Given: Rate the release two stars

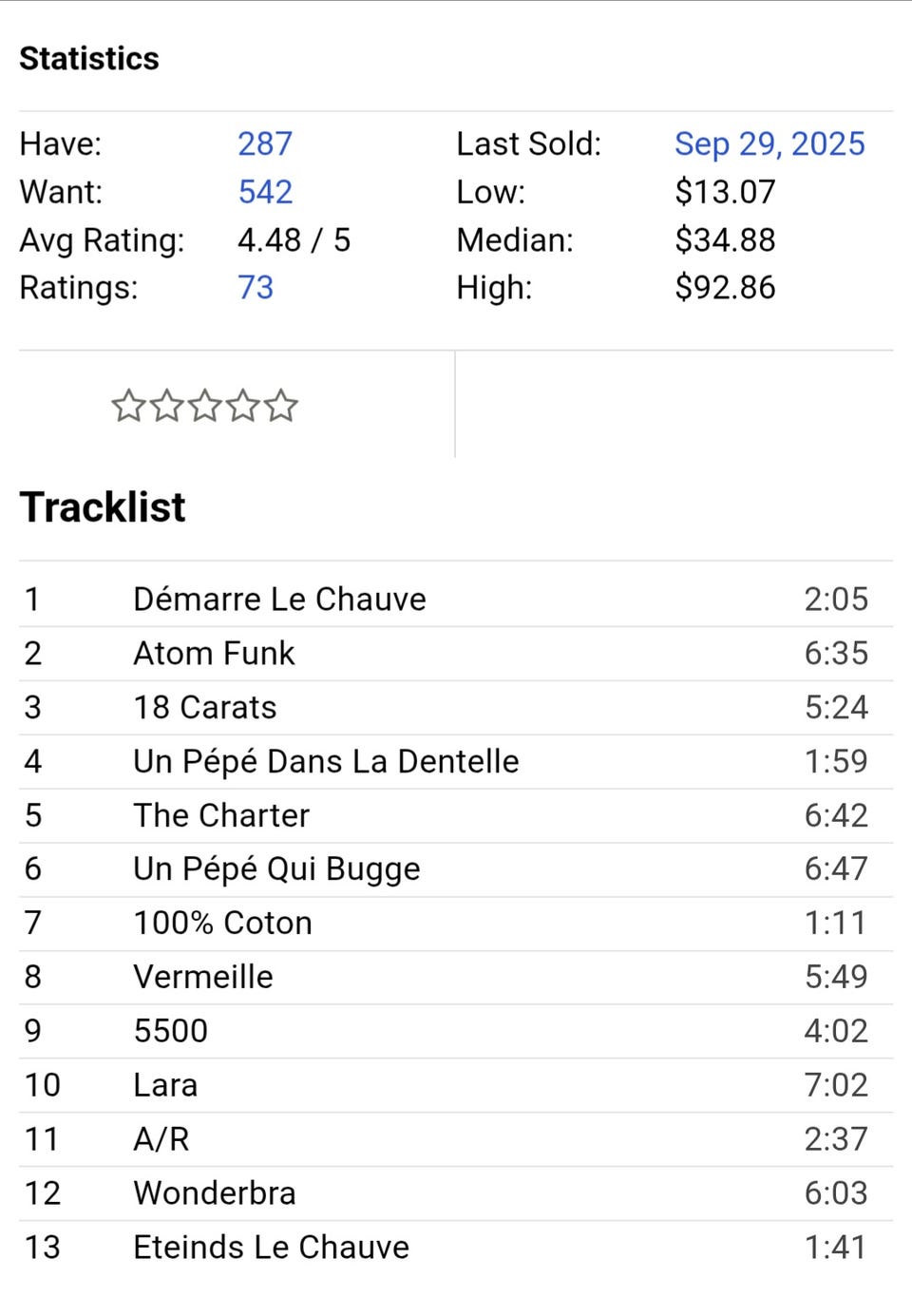Looking at the screenshot, I should (166, 407).
